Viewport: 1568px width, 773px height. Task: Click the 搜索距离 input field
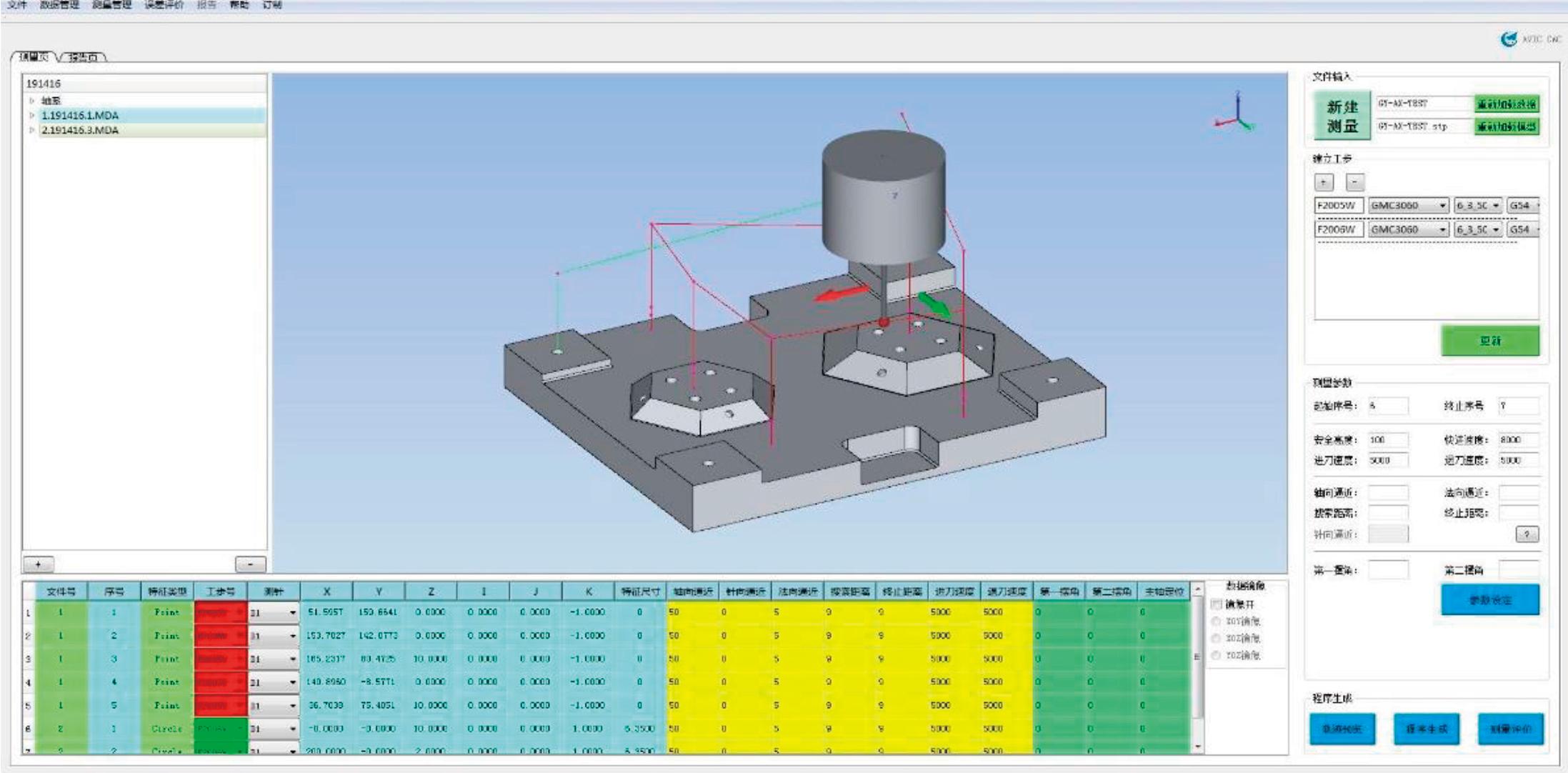(1388, 513)
